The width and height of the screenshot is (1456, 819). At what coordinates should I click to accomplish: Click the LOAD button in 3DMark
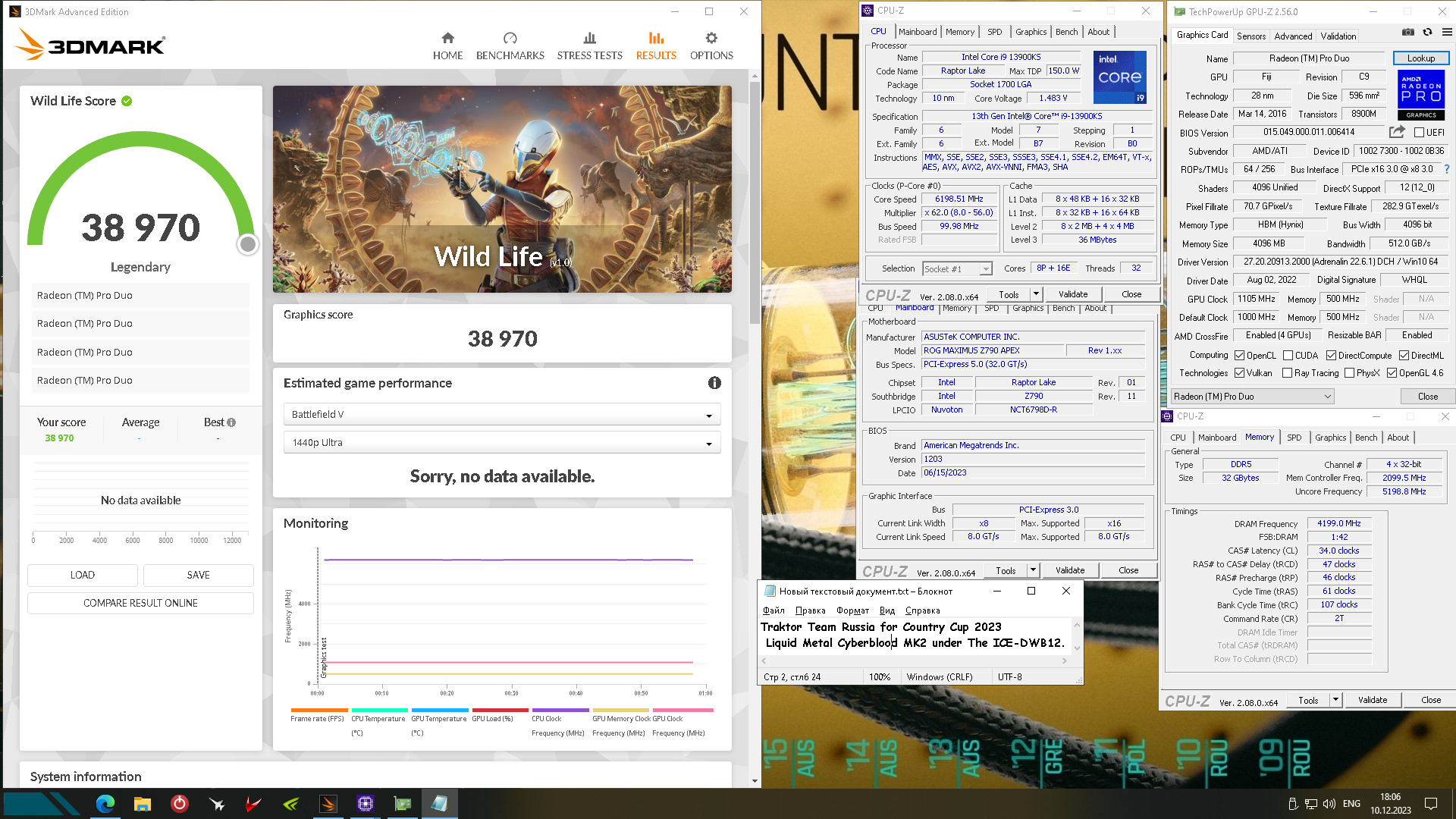click(x=83, y=575)
